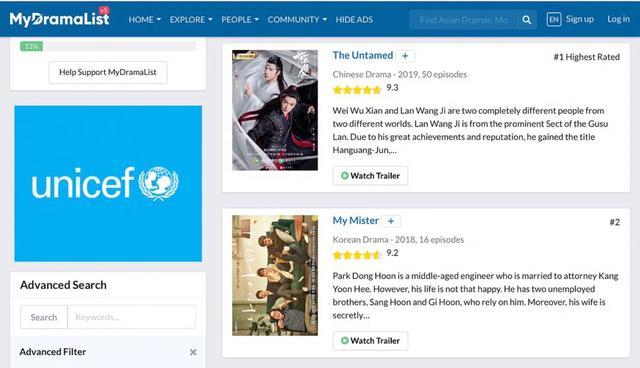The width and height of the screenshot is (640, 368).
Task: Open The Untamed poster thumbnail
Action: pyautogui.click(x=275, y=110)
